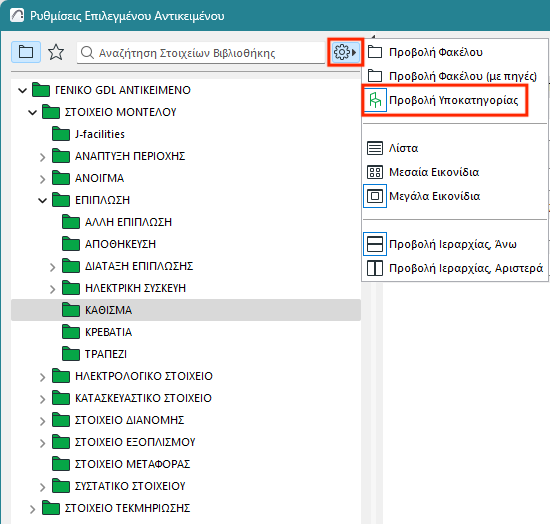Expand ΗΛΕΚΤΡΟΛΟΓΙΚΟ ΣΤΟΙΧΕΙΟ folder
This screenshot has width=550, height=524.
pos(42,377)
